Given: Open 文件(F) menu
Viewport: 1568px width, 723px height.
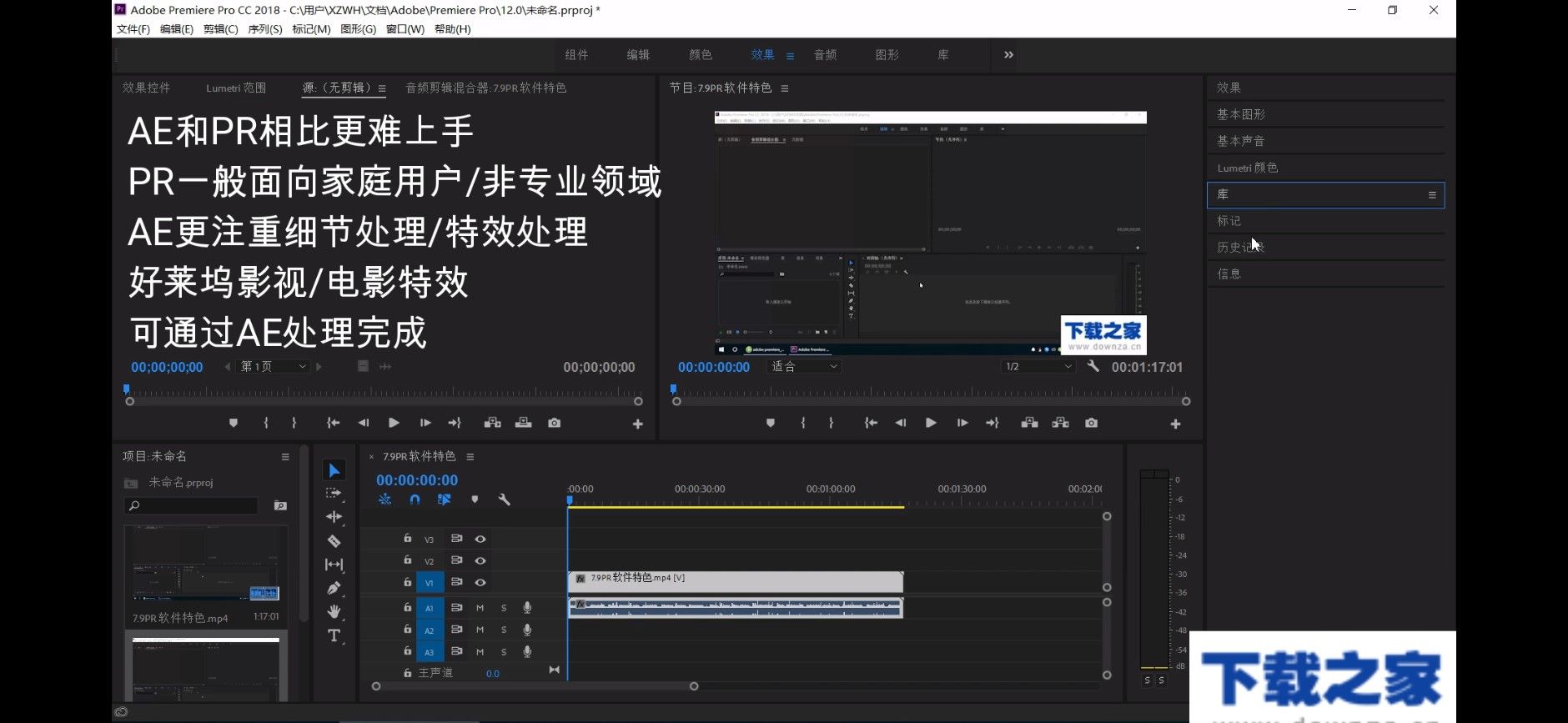Looking at the screenshot, I should pos(133,29).
